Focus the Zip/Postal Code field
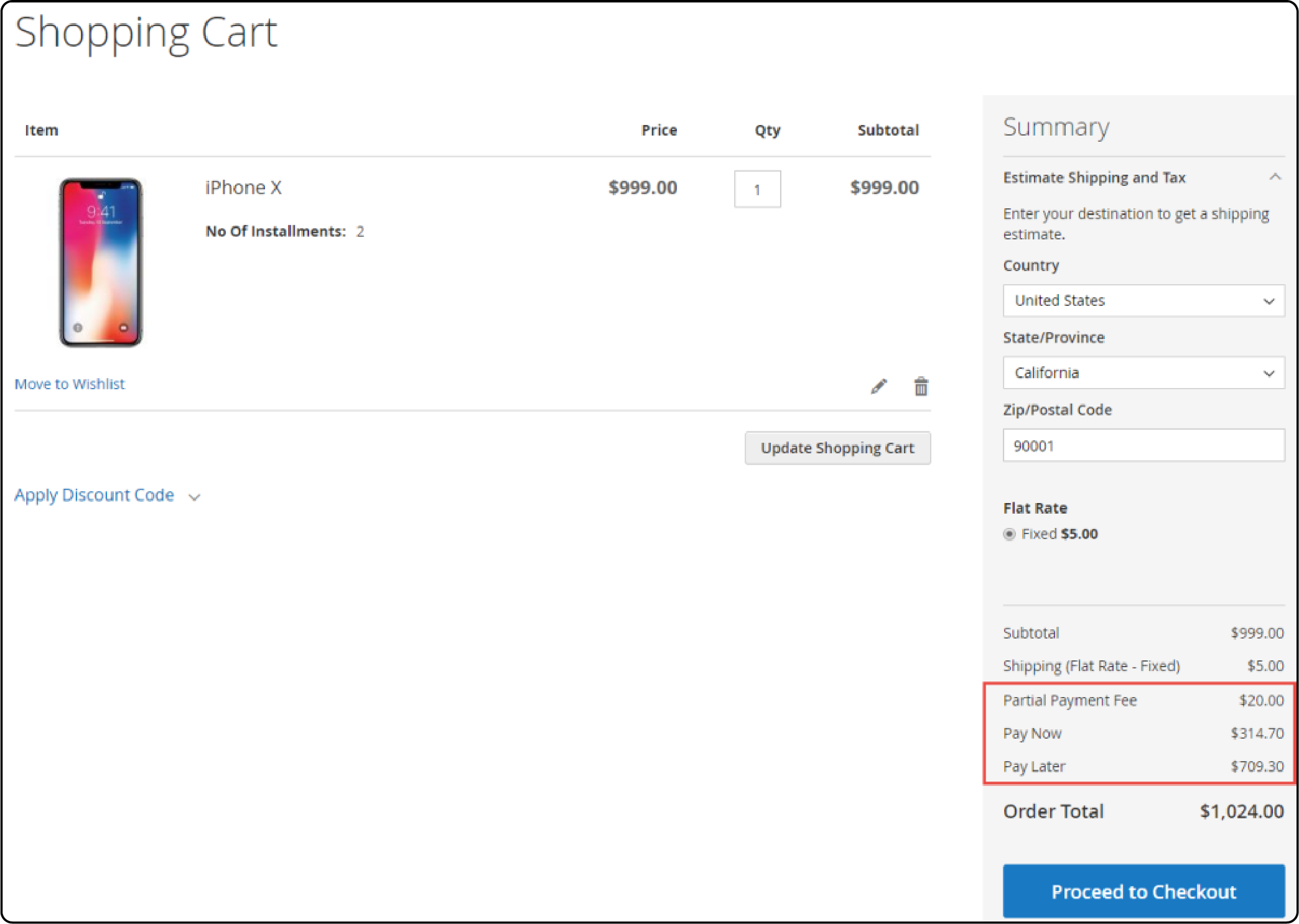 (1143, 445)
